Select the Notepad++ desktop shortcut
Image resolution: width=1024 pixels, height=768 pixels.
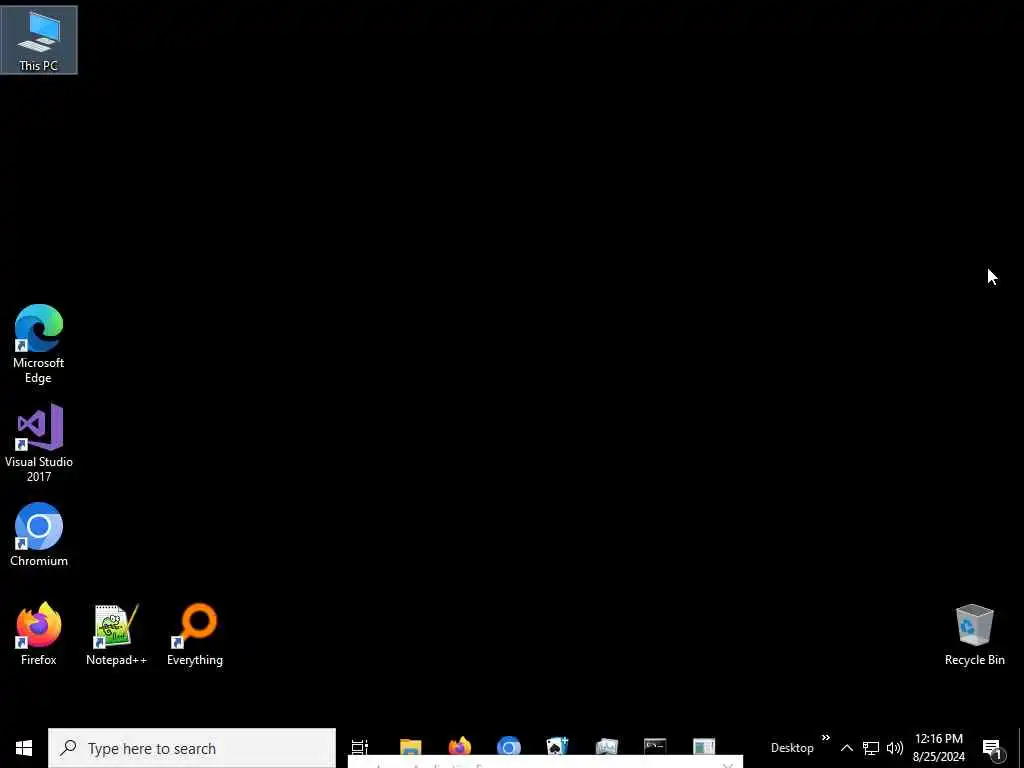coord(116,634)
